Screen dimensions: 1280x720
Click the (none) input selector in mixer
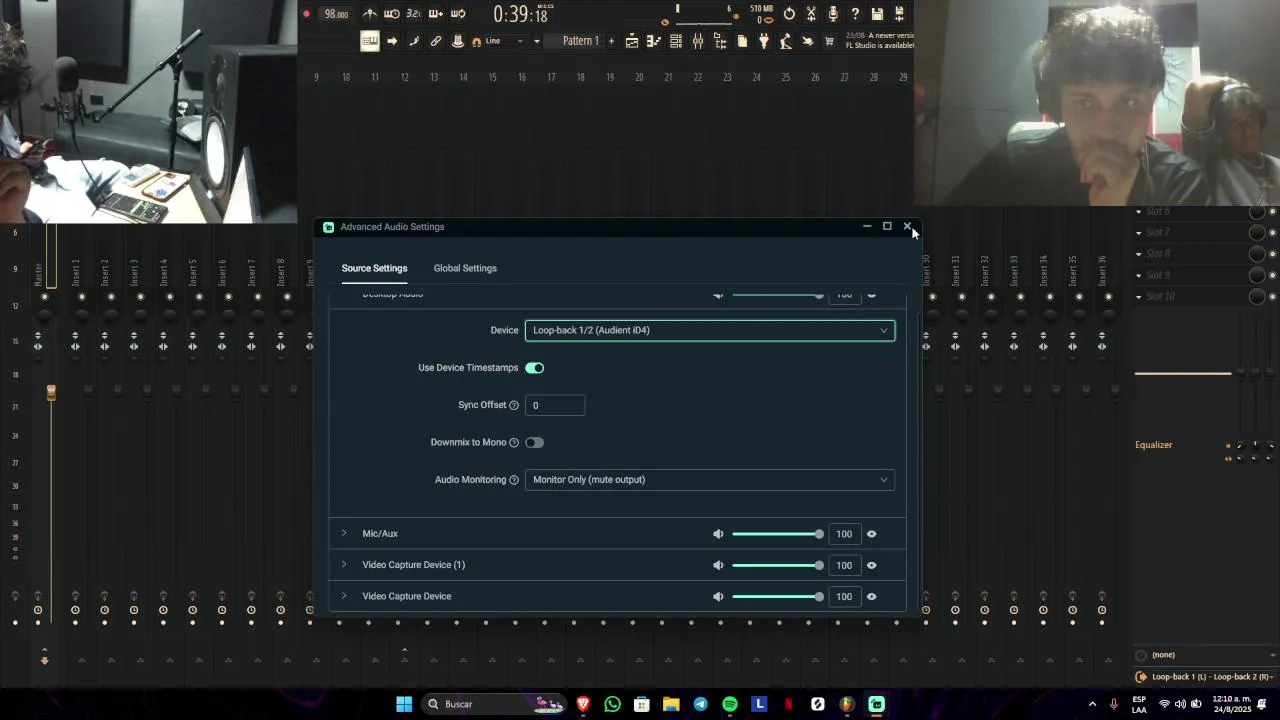pos(1207,655)
